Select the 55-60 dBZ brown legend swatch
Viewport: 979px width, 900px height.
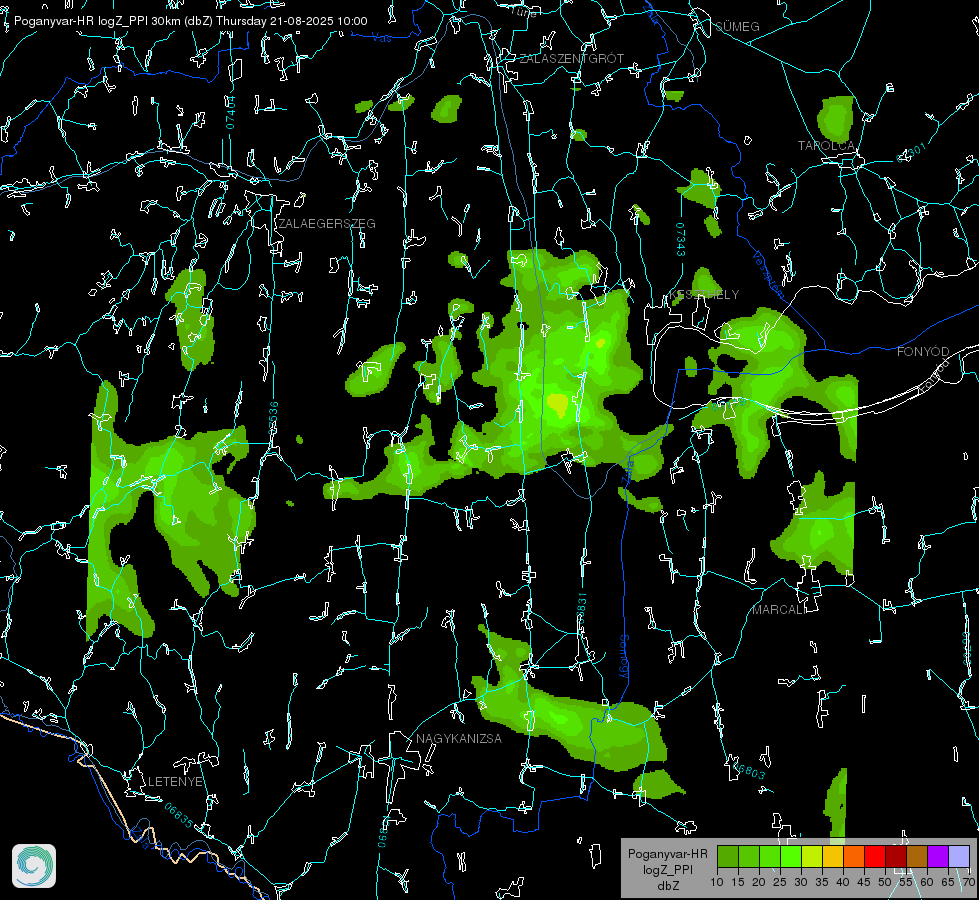[917, 856]
